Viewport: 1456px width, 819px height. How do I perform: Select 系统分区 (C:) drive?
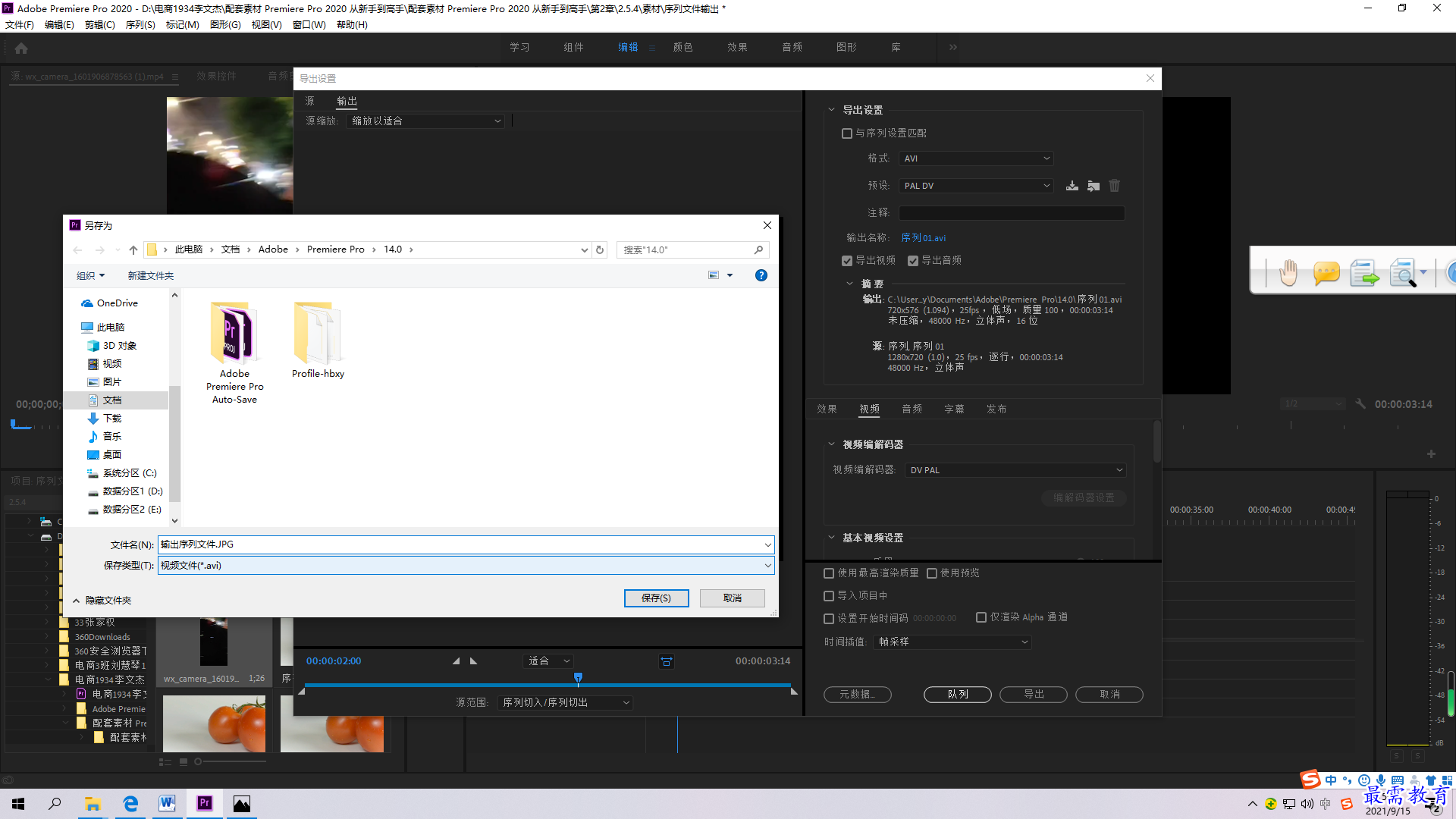(122, 473)
